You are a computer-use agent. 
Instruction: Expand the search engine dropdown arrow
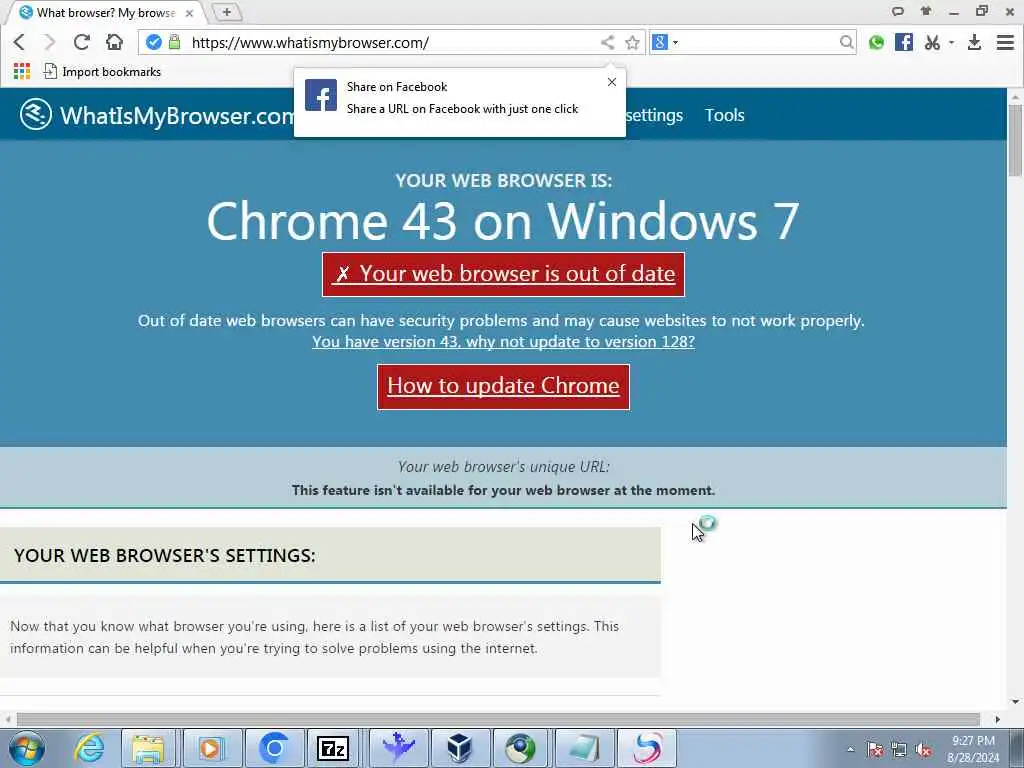(675, 42)
